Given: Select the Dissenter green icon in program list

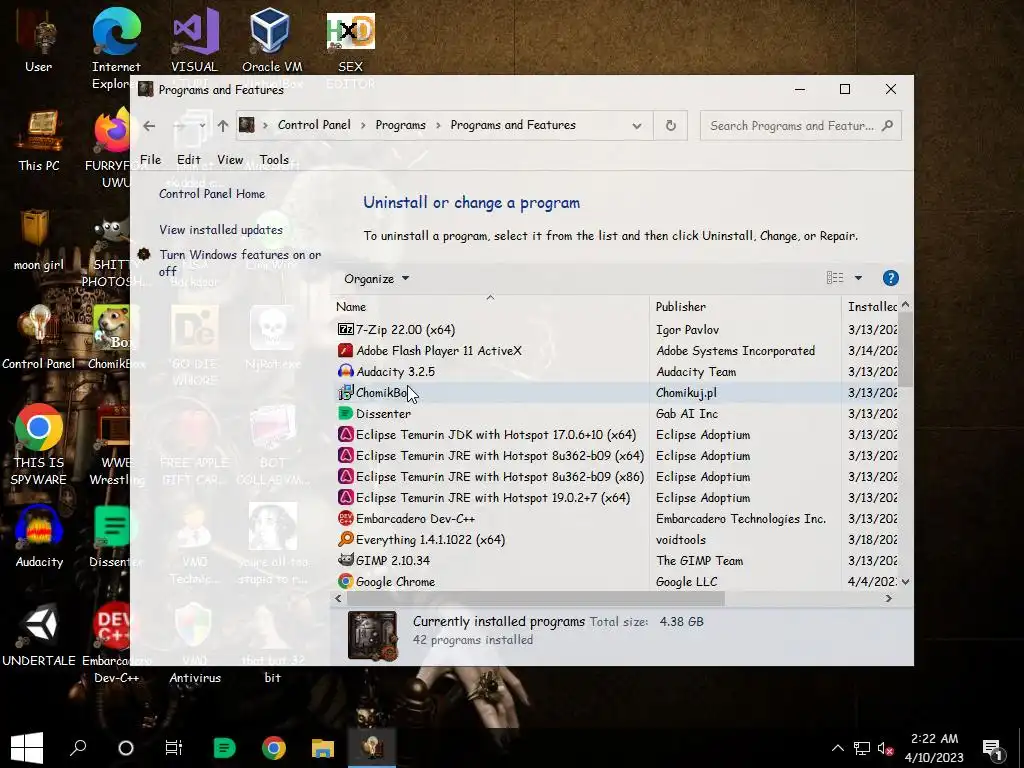Looking at the screenshot, I should pyautogui.click(x=345, y=413).
